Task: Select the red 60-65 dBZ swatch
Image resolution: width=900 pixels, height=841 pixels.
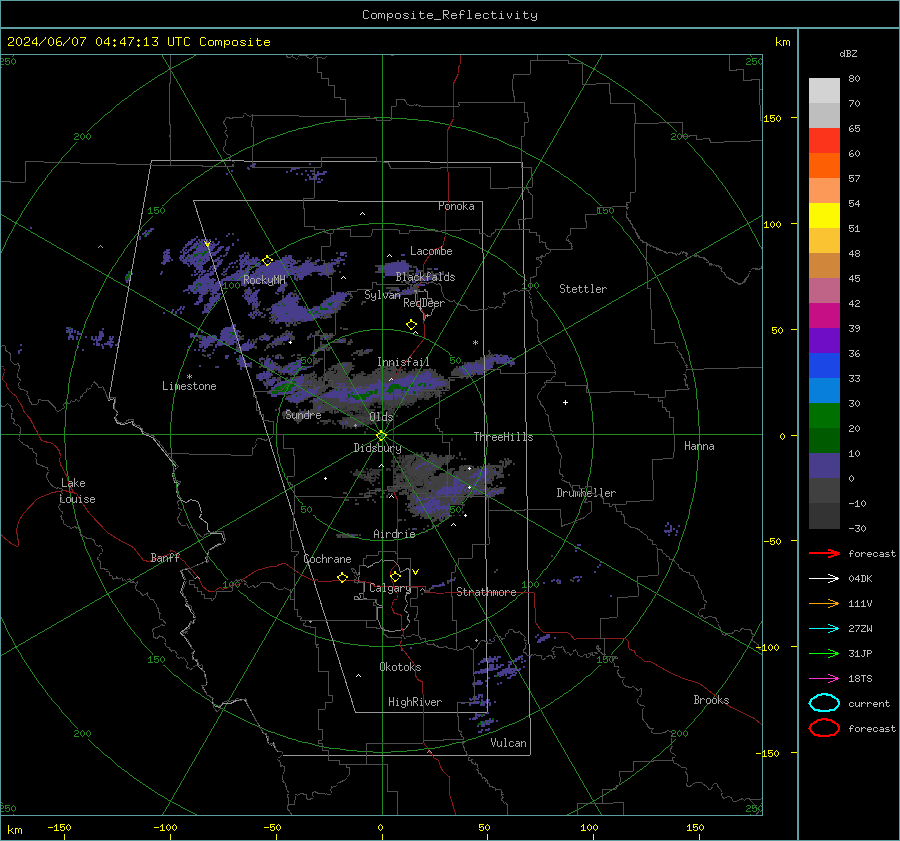Action: pyautogui.click(x=824, y=141)
